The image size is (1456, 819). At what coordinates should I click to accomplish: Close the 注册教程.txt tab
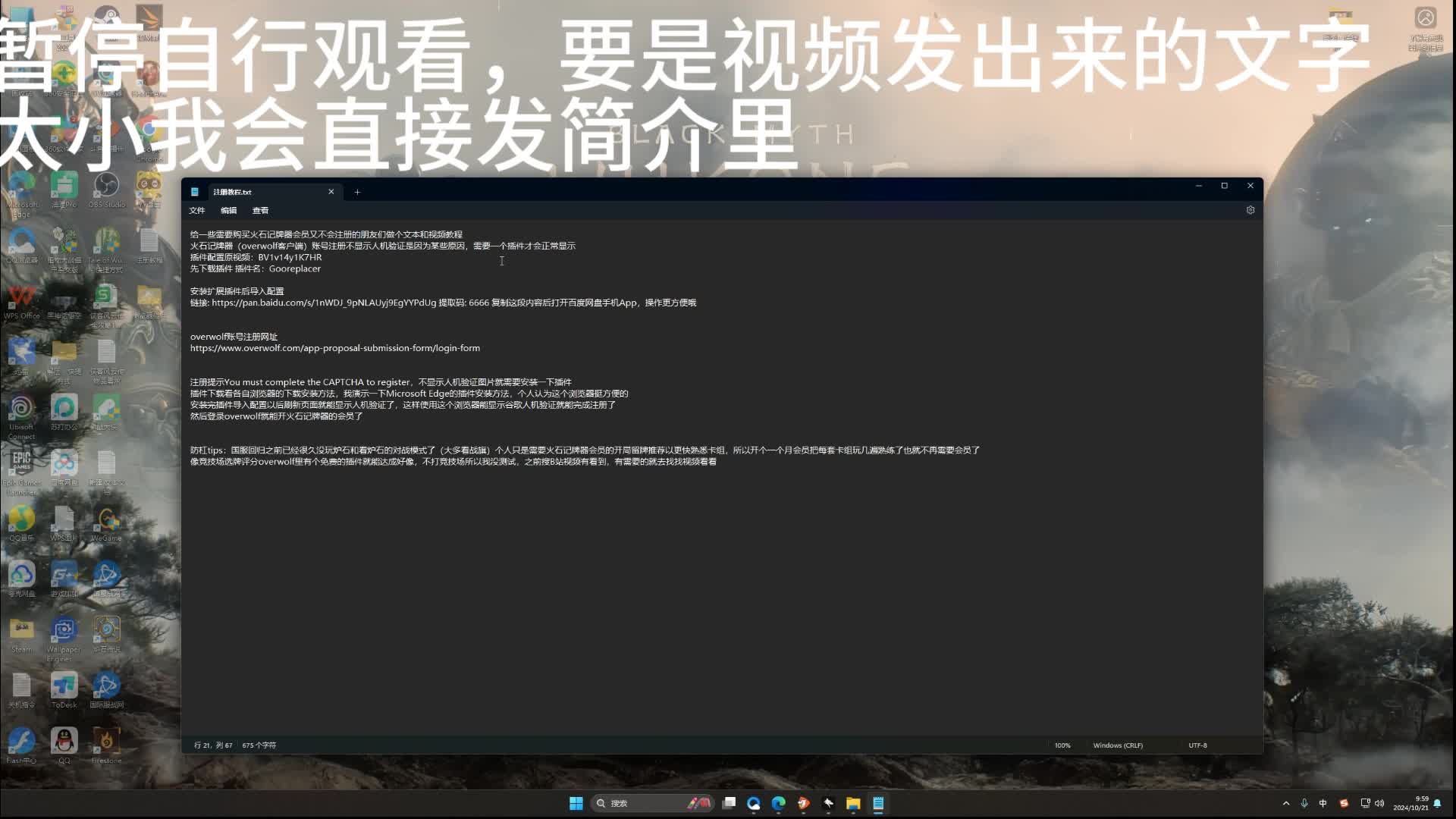tap(331, 192)
